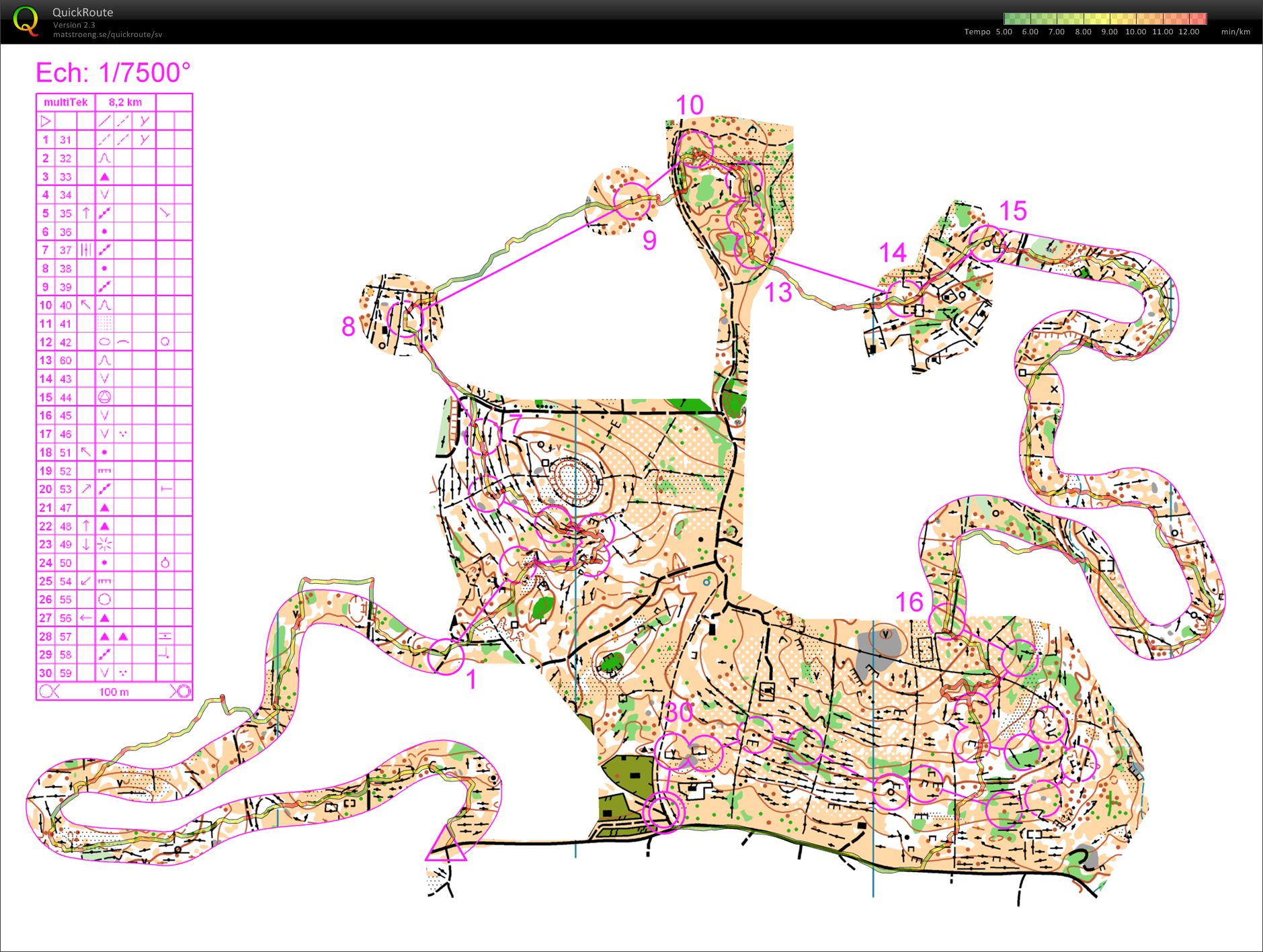Click control code 40 in the table
Screen dimensions: 1263x952
[x=65, y=305]
